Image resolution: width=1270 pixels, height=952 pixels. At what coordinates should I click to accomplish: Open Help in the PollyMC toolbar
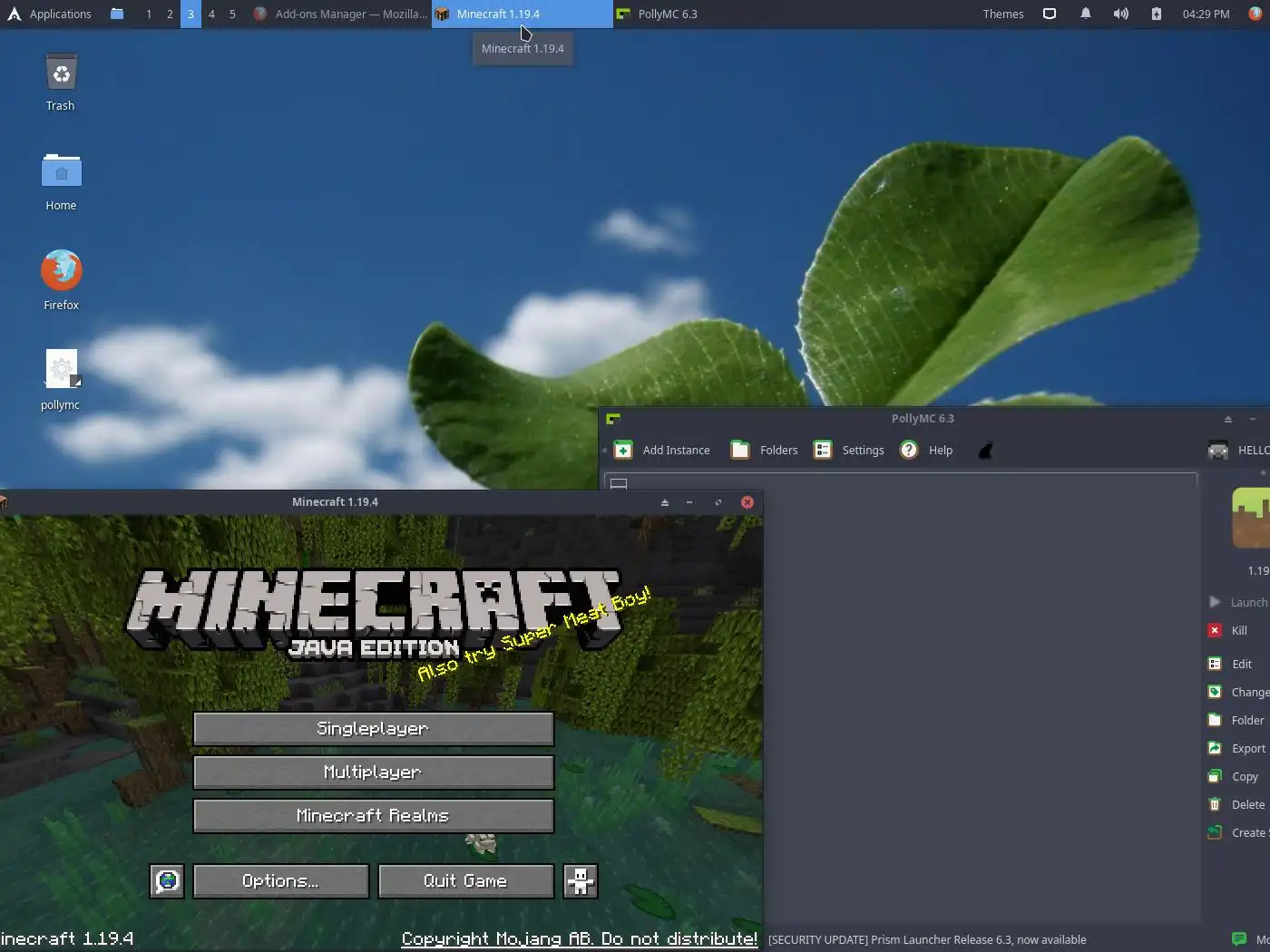(926, 450)
